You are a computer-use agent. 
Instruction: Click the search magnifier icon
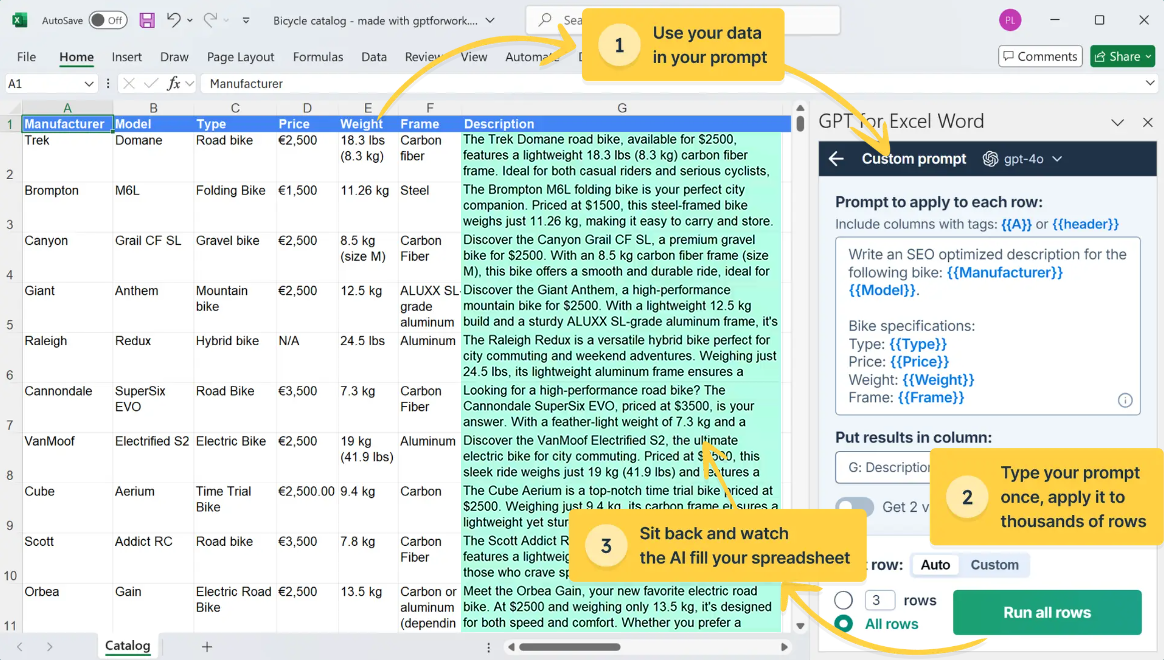point(545,20)
